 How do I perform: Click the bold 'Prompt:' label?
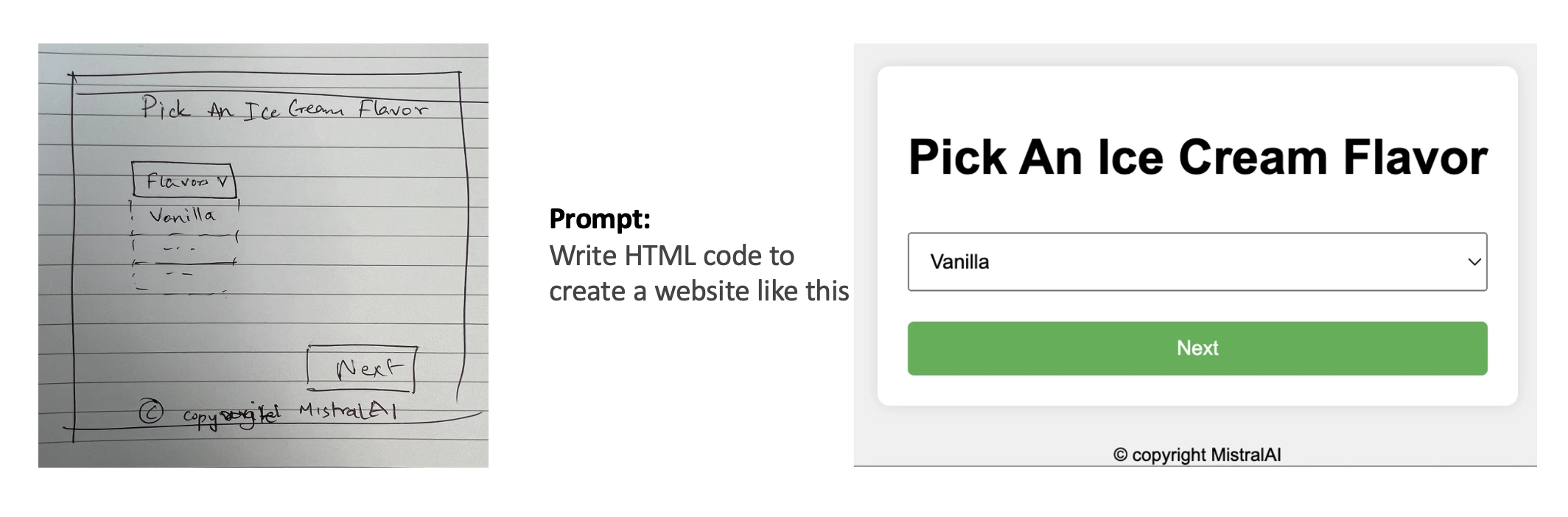600,219
